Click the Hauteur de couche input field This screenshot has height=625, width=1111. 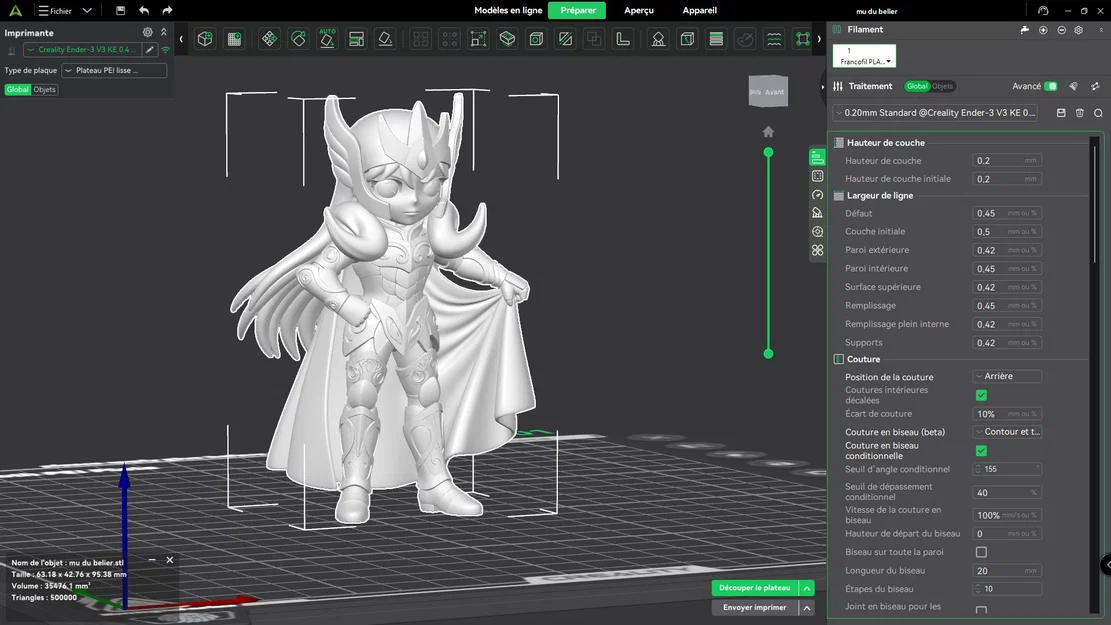[x=1007, y=161]
